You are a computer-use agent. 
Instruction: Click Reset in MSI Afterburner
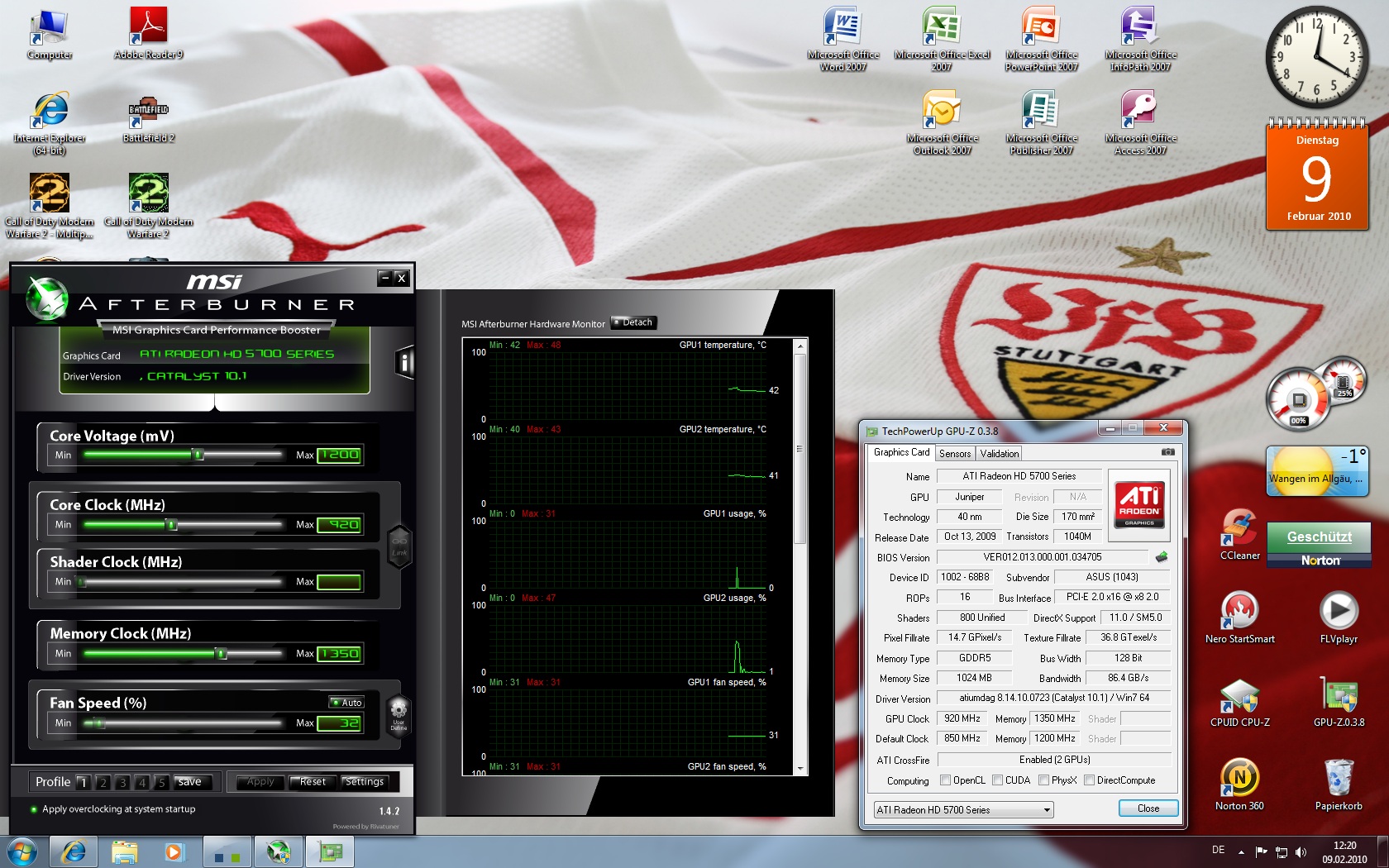coord(313,782)
